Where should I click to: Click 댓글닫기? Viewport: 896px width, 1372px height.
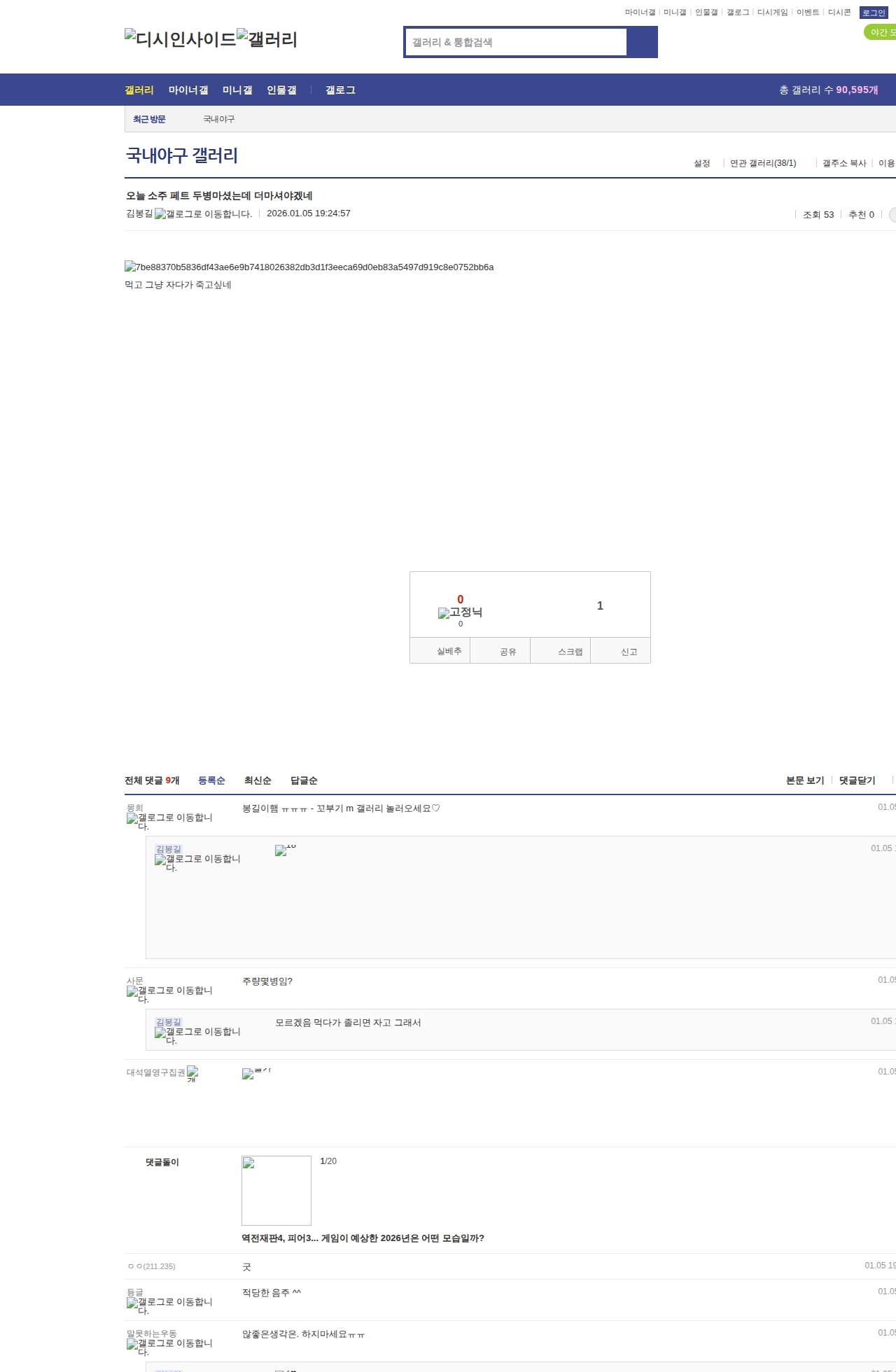857,780
